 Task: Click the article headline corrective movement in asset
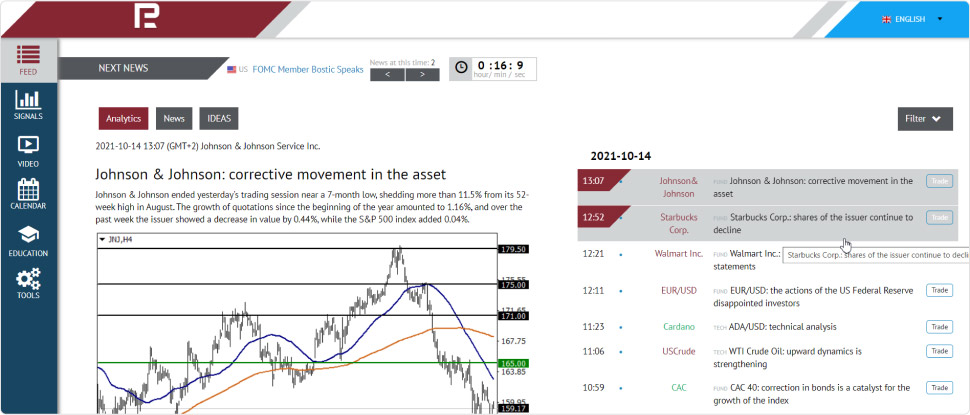[271, 174]
